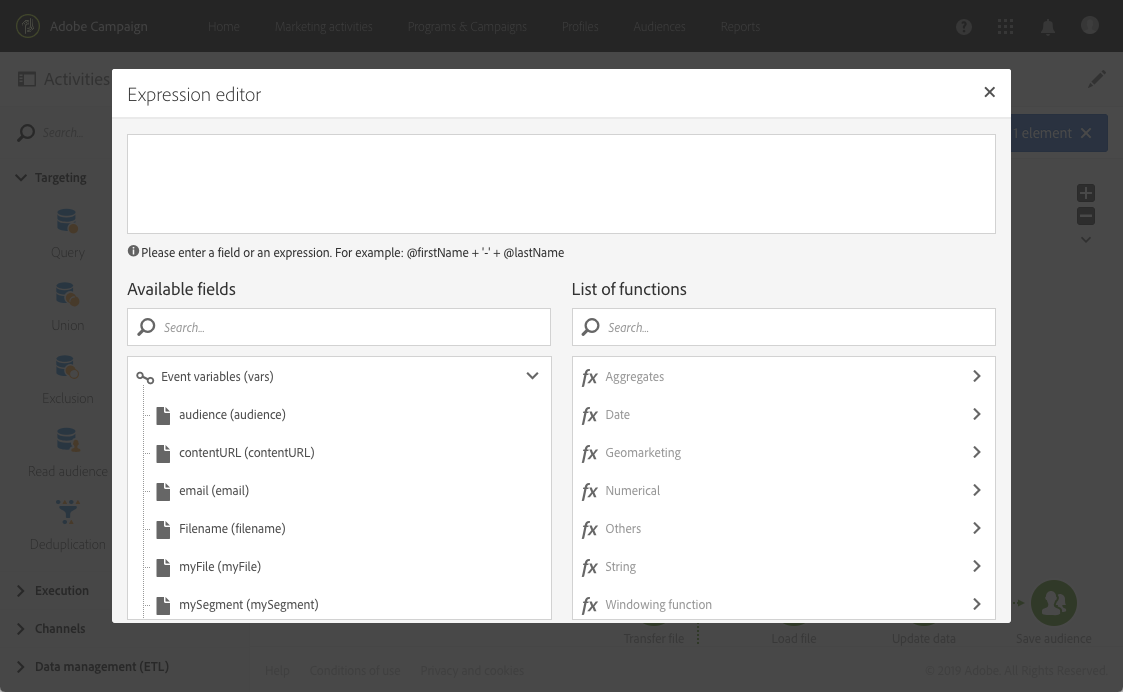Click the info icon below expression box
1123x692 pixels.
point(133,252)
